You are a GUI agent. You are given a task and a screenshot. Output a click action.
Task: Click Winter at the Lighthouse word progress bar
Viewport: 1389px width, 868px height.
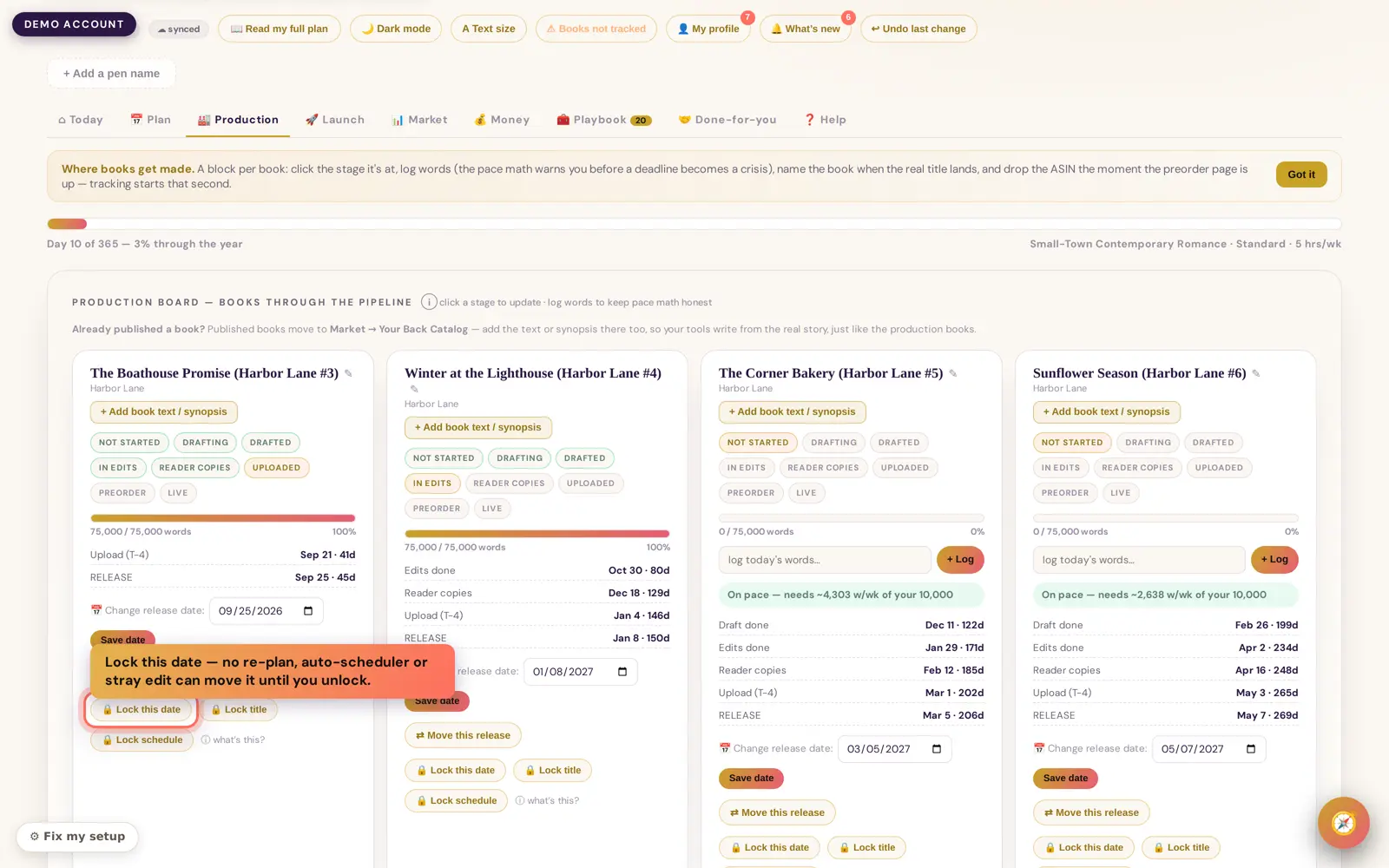(537, 534)
